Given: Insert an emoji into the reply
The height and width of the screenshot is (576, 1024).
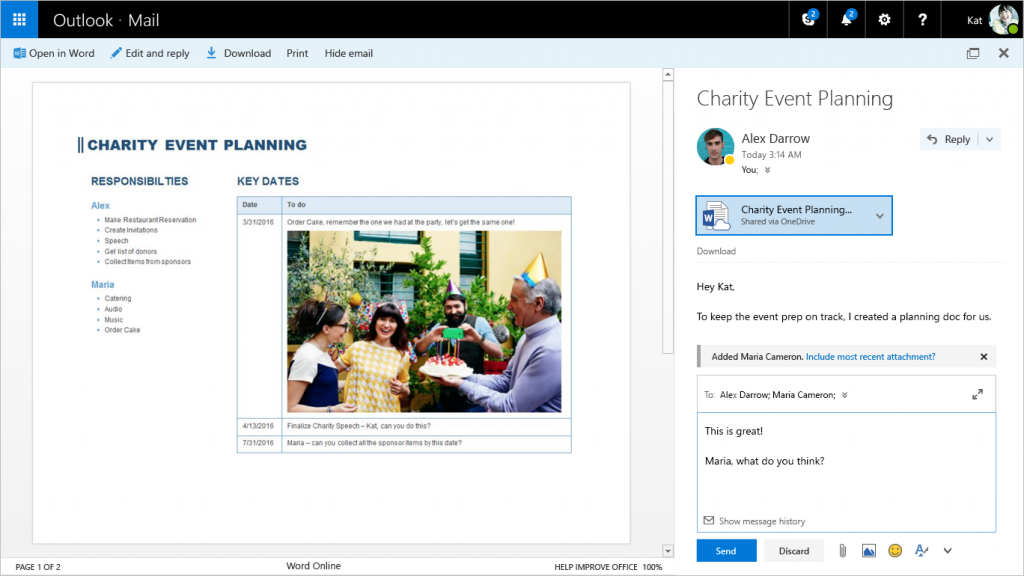Looking at the screenshot, I should click(895, 550).
